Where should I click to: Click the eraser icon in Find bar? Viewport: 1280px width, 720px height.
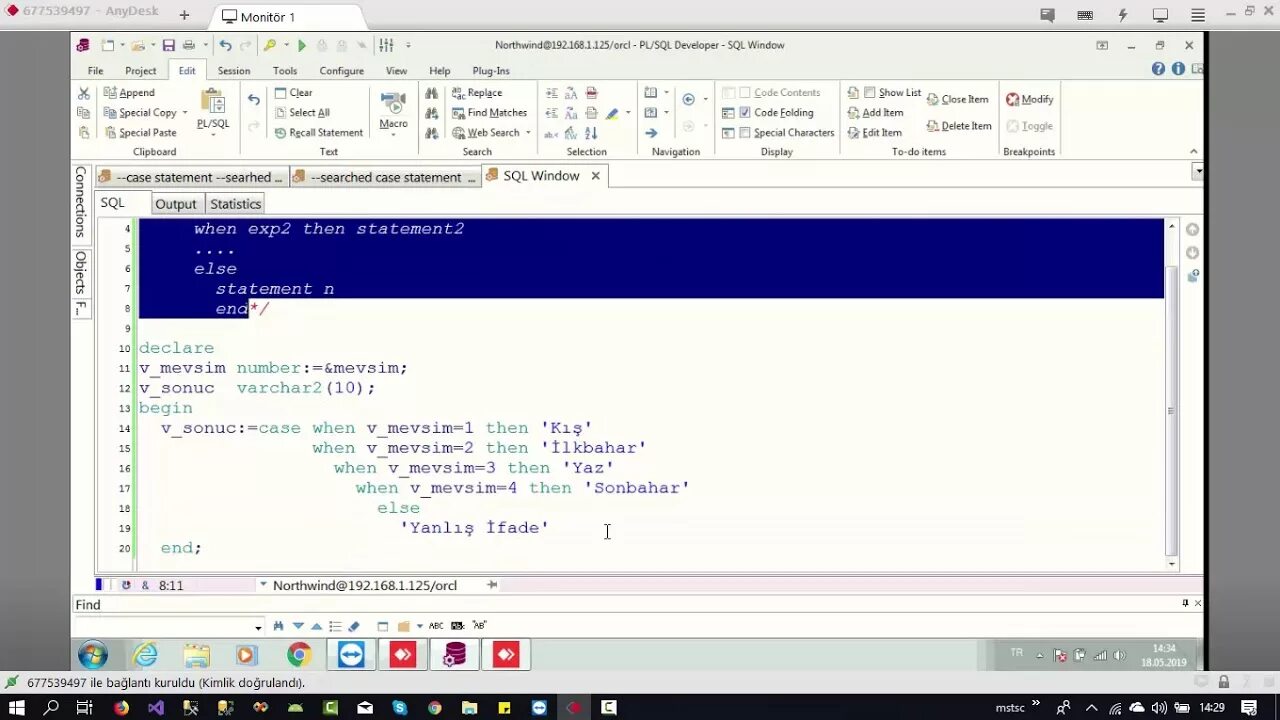353,626
